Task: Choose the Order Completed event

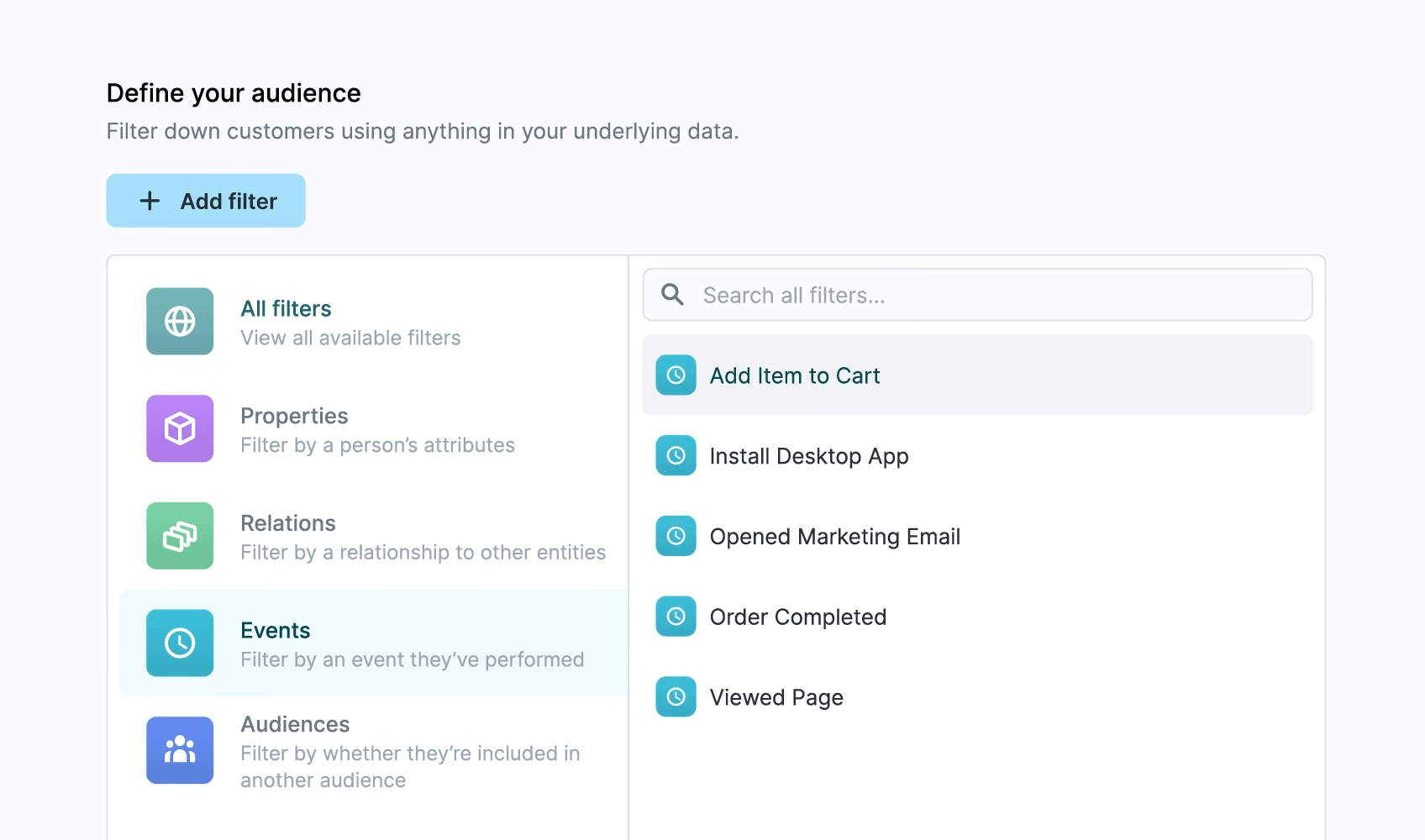Action: click(x=977, y=617)
